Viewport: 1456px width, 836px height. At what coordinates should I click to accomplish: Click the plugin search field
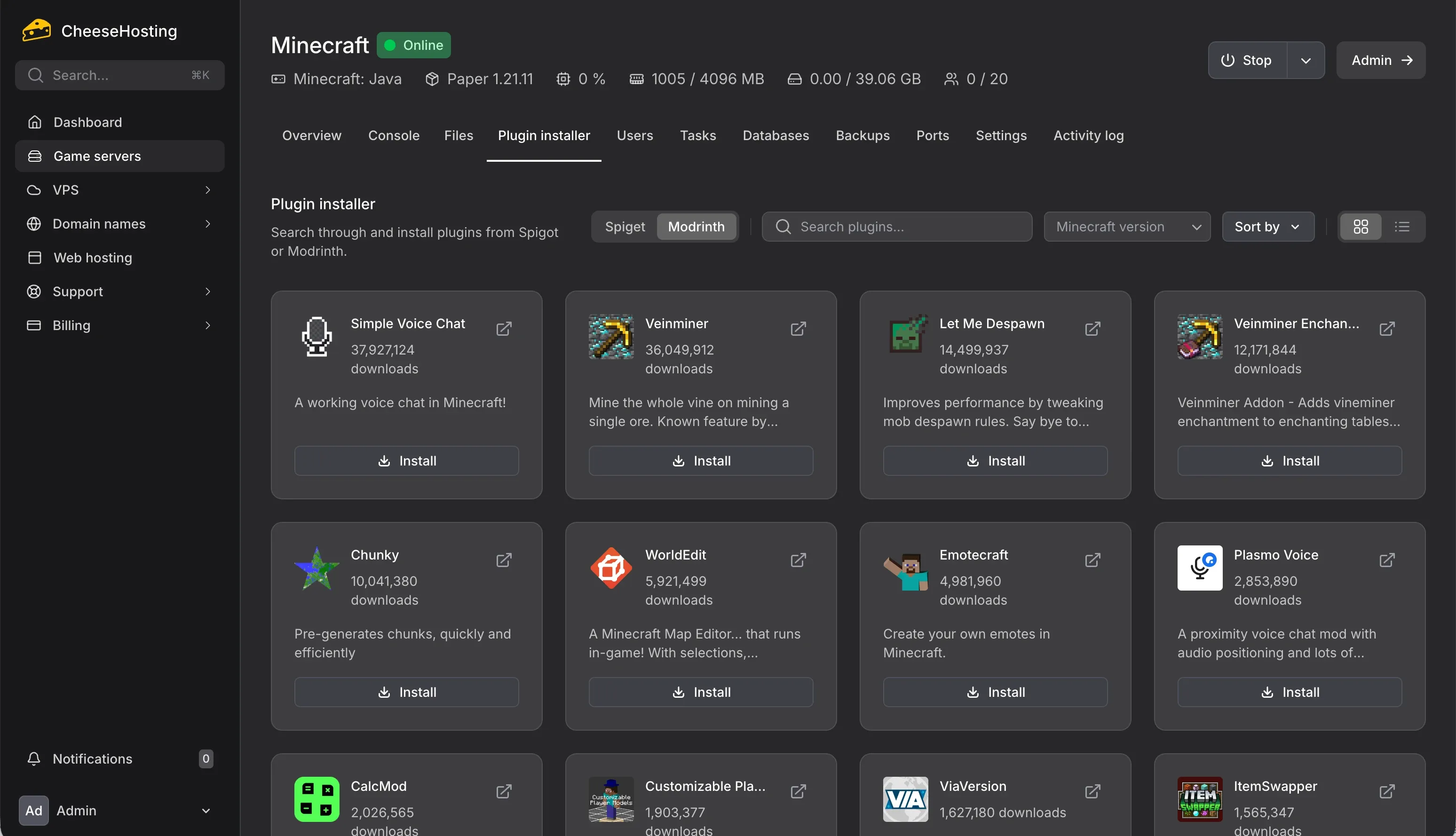click(x=897, y=226)
